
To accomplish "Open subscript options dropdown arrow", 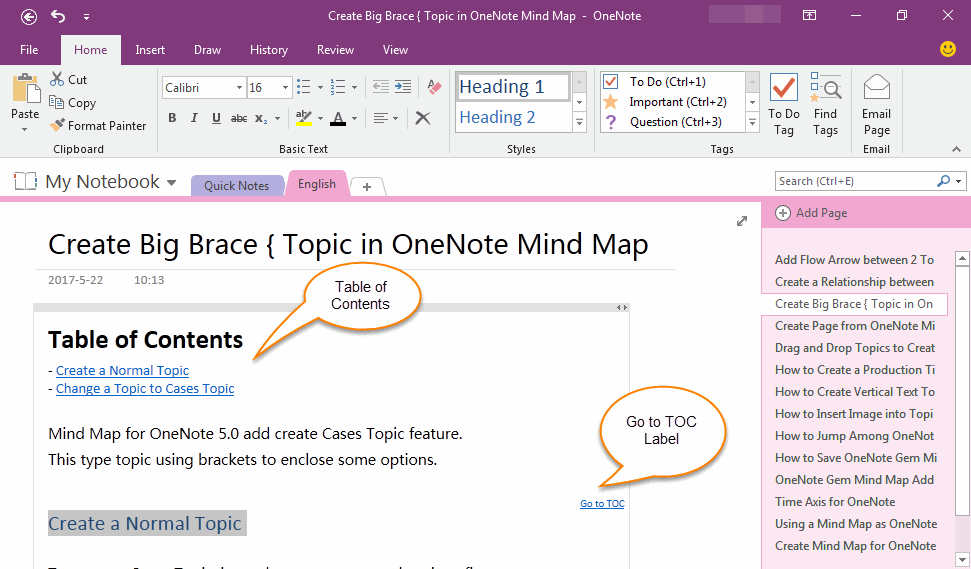I will click(277, 118).
